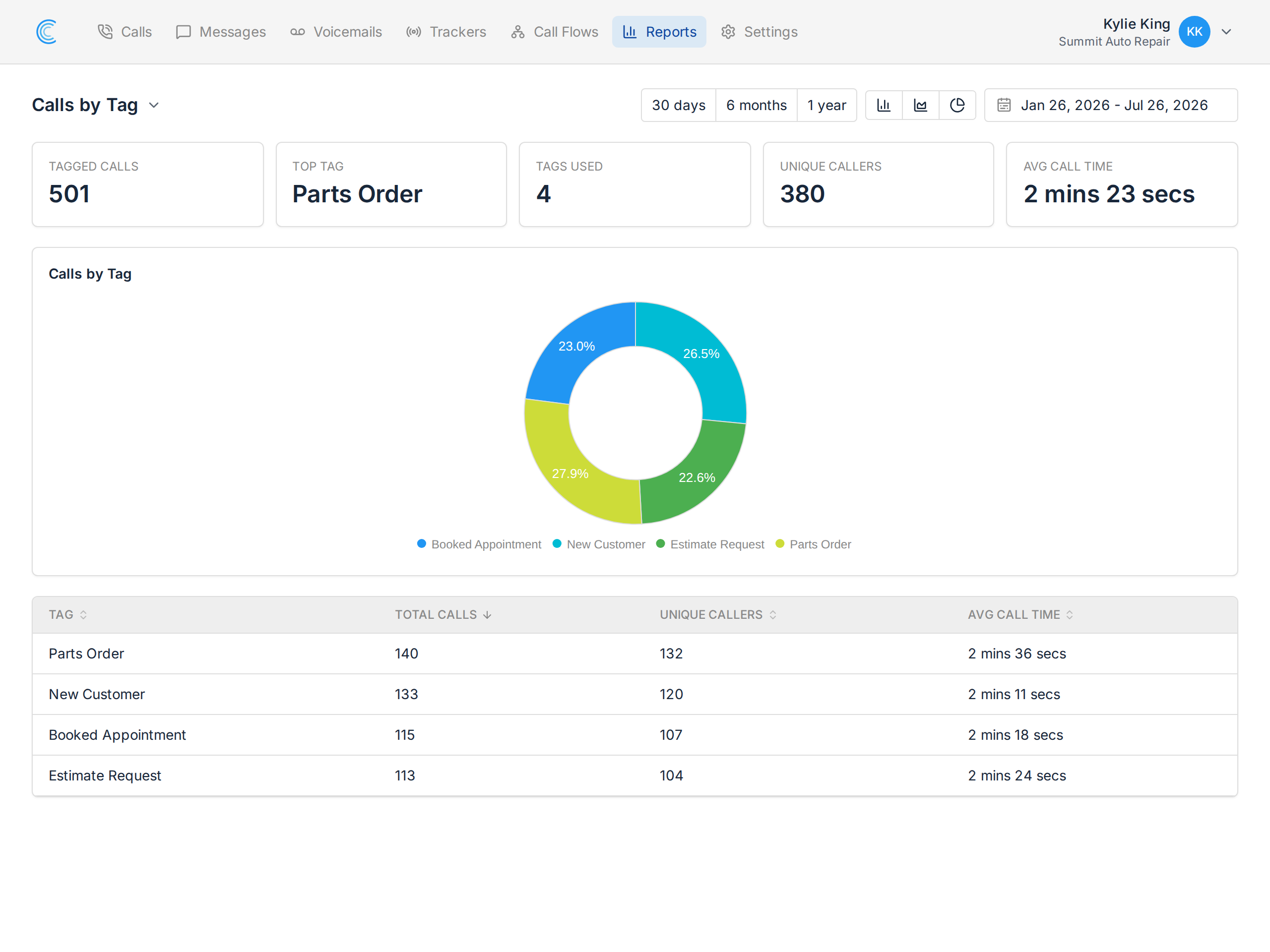Toggle Booked Appointment legend series
Screen dimensions: 1270x952
[x=479, y=544]
